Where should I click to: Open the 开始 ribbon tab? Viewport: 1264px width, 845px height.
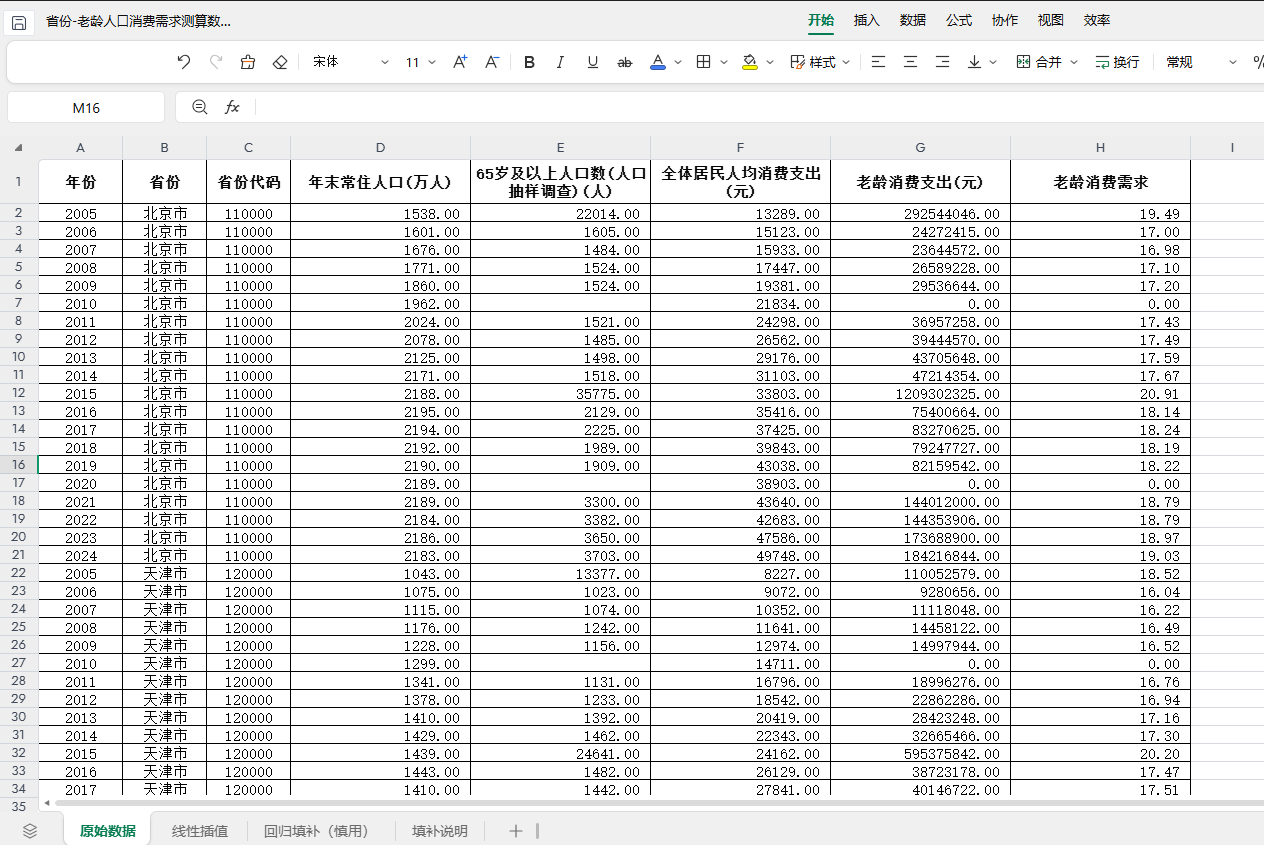click(x=821, y=20)
